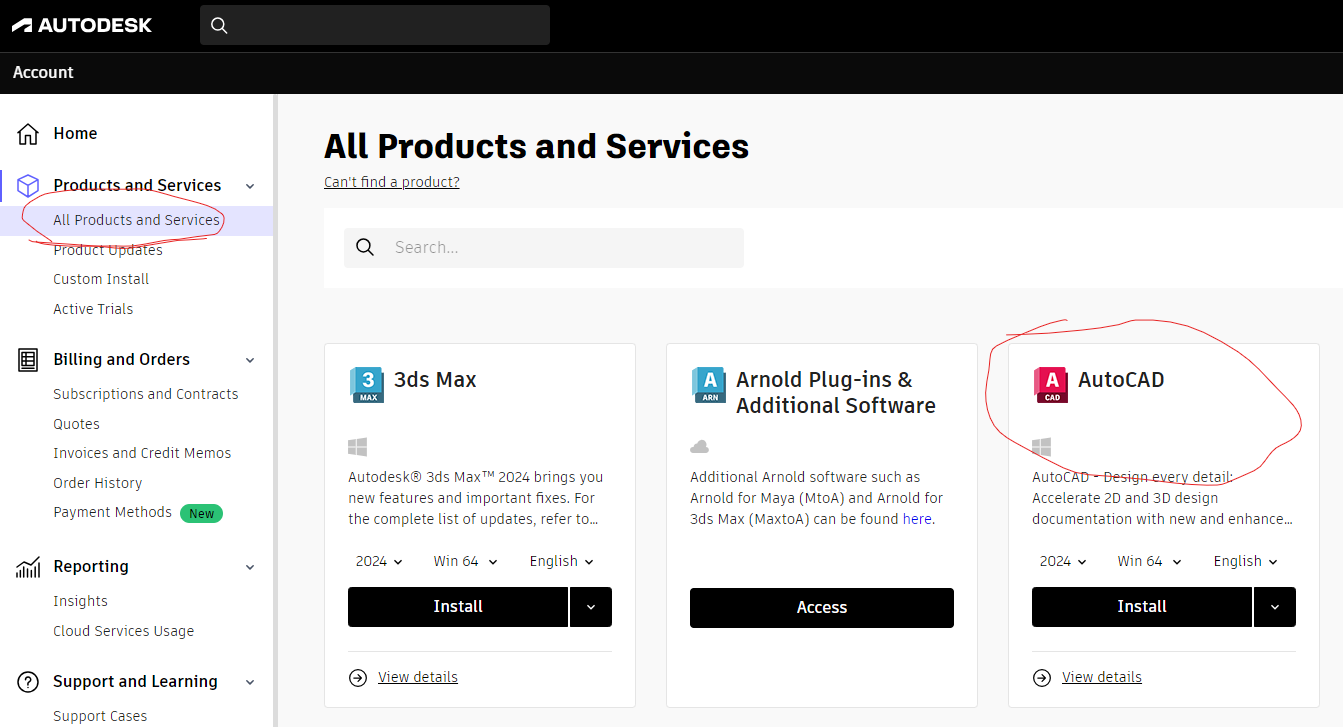
Task: Click the Billing and Orders sidebar icon
Action: pyautogui.click(x=26, y=359)
